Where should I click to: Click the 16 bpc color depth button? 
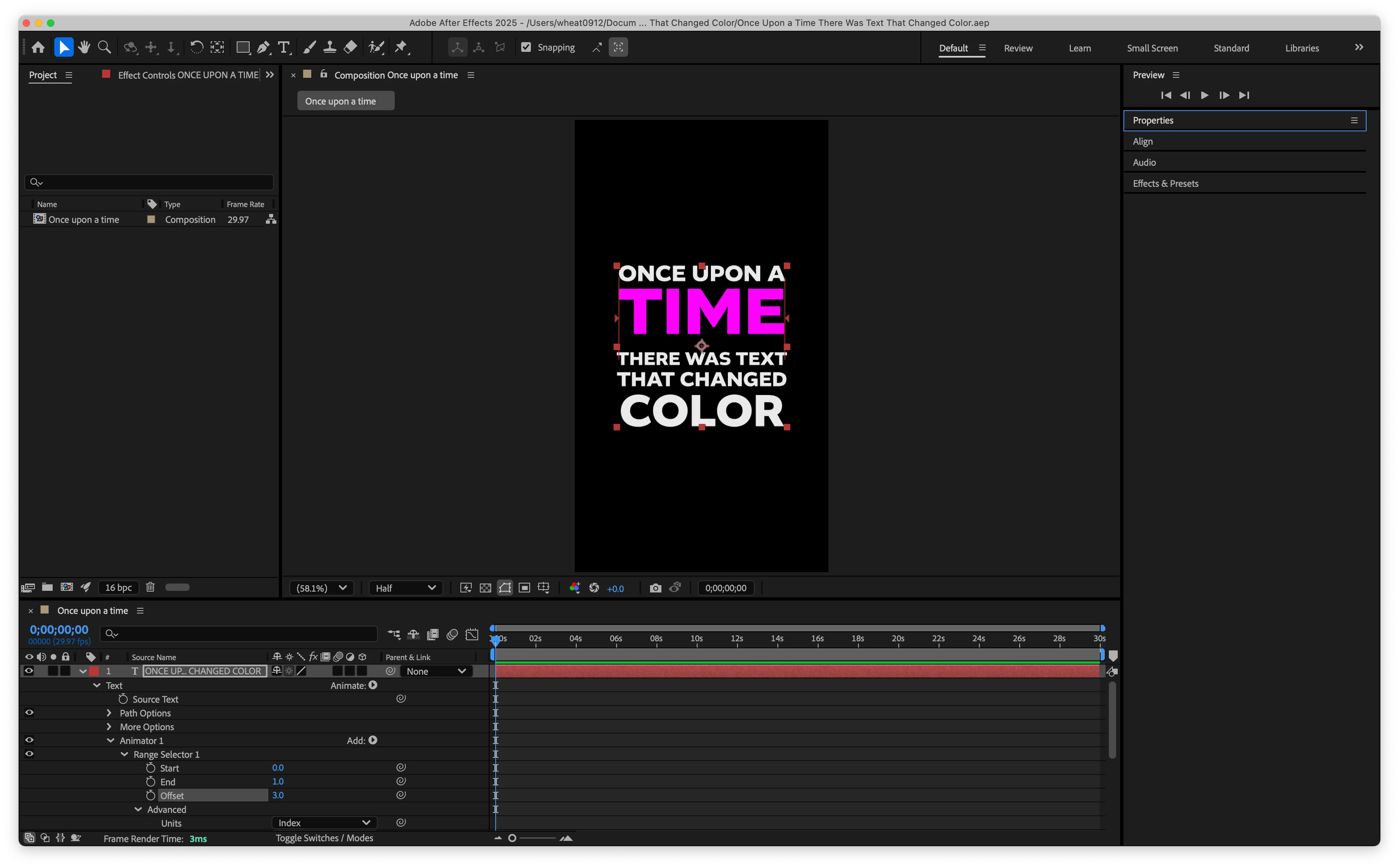coord(118,587)
